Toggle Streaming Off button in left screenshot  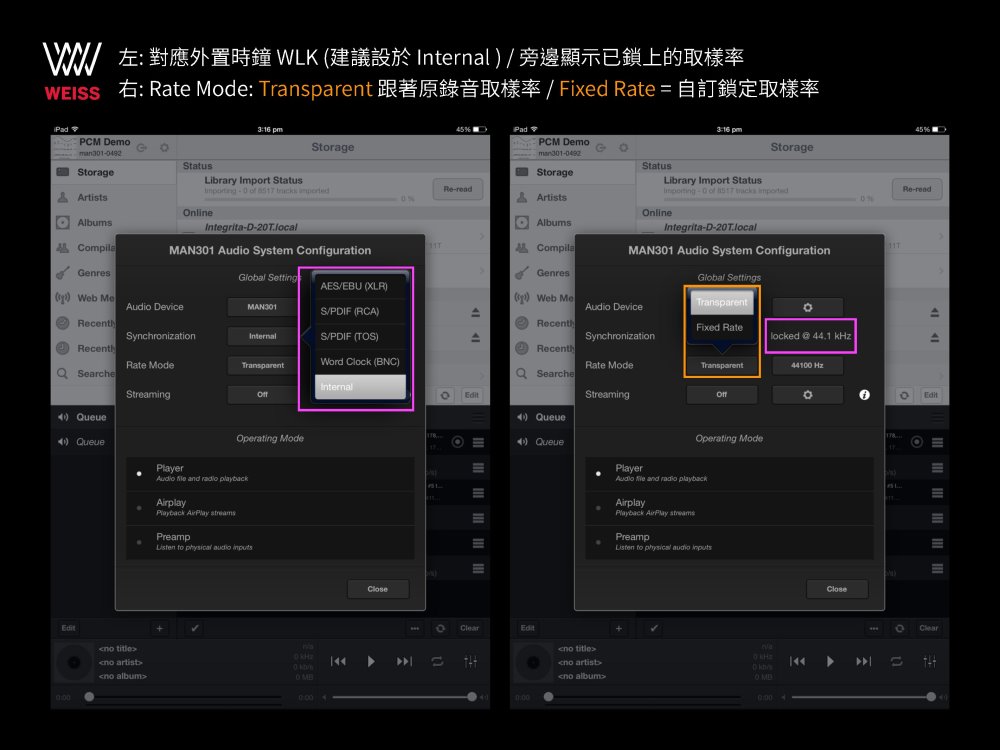tap(262, 395)
